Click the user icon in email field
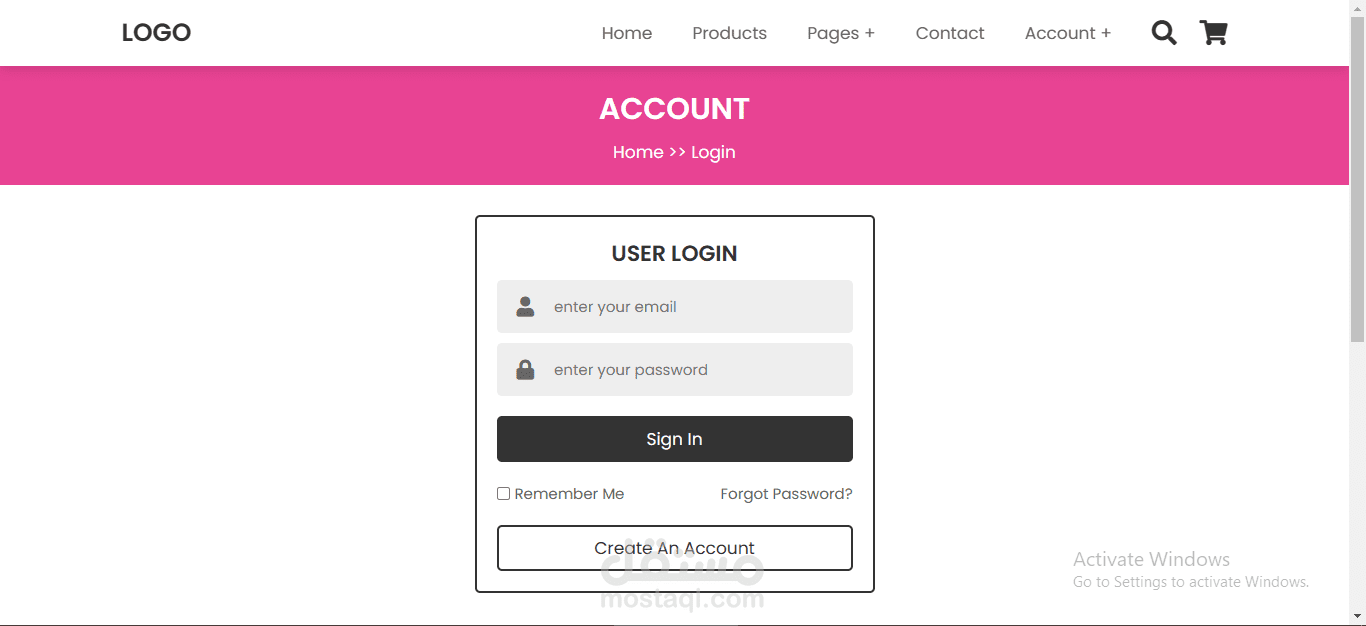 point(525,307)
